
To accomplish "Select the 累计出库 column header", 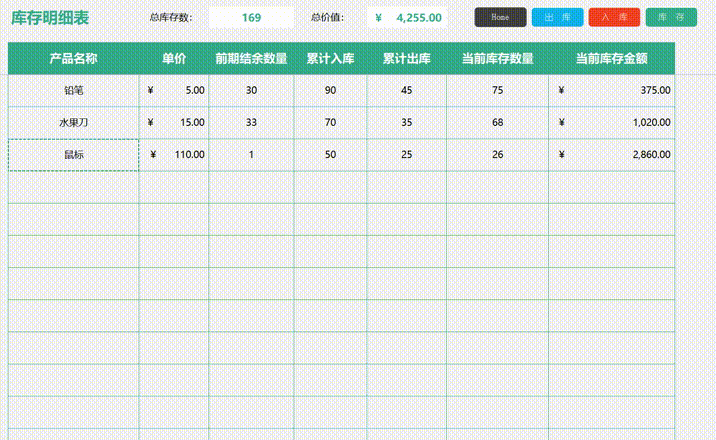I will (406, 58).
